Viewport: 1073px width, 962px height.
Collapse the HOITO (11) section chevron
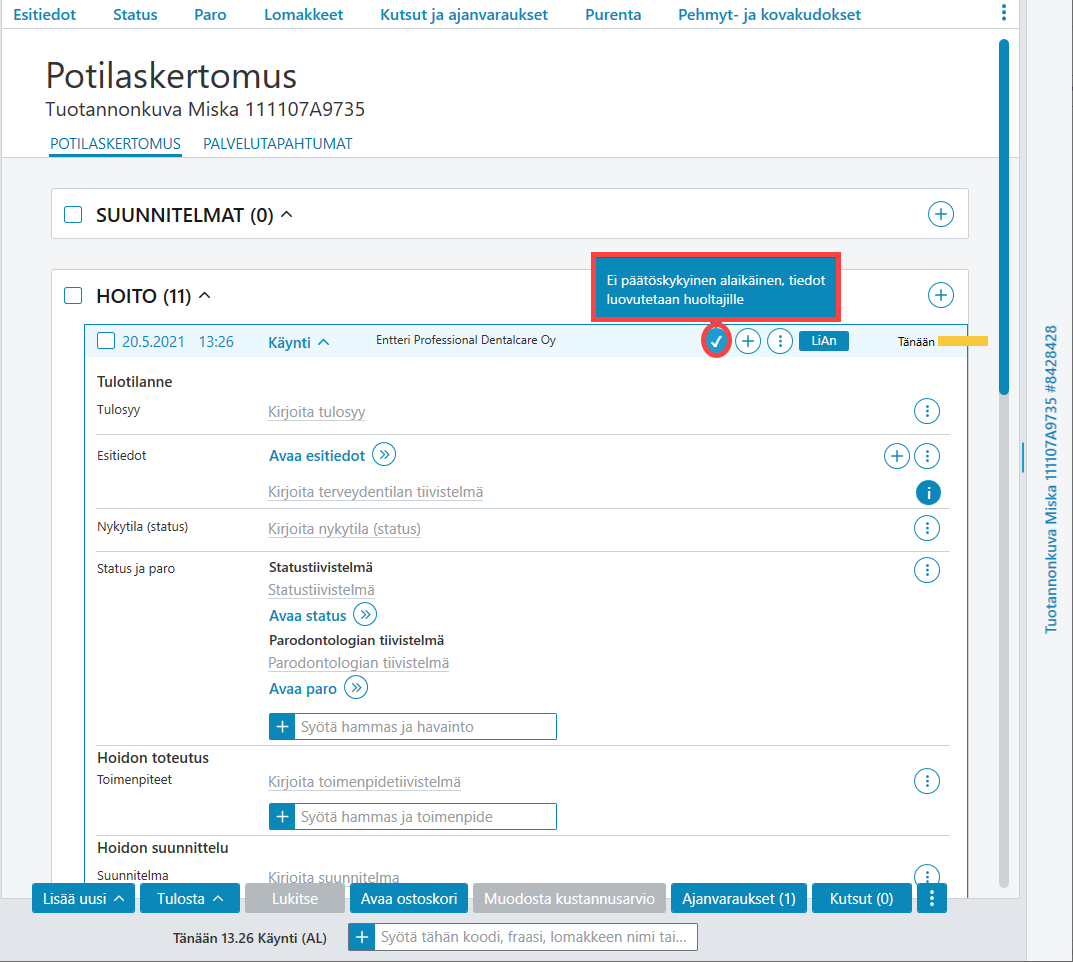205,295
